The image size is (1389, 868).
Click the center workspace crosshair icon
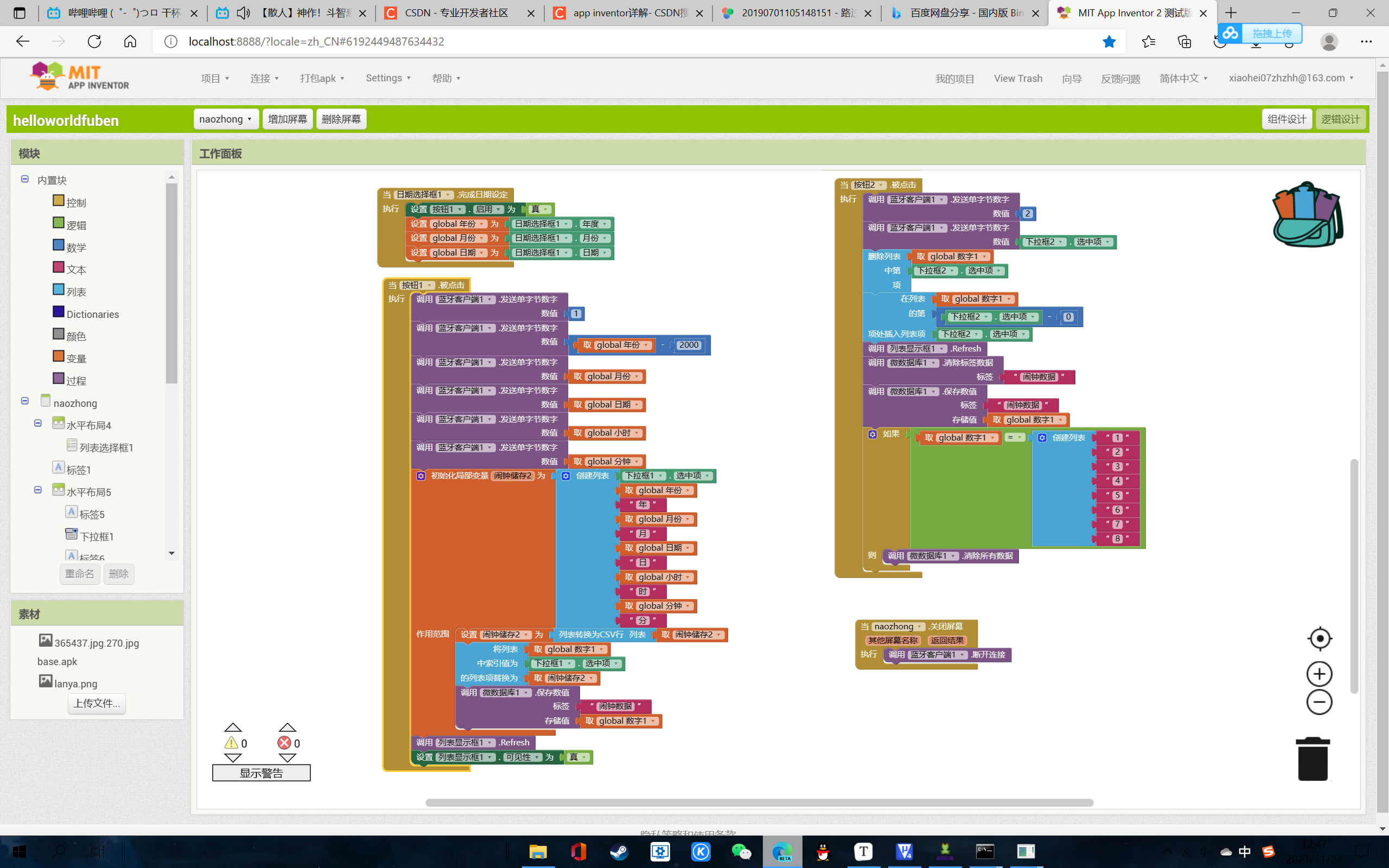(1320, 639)
